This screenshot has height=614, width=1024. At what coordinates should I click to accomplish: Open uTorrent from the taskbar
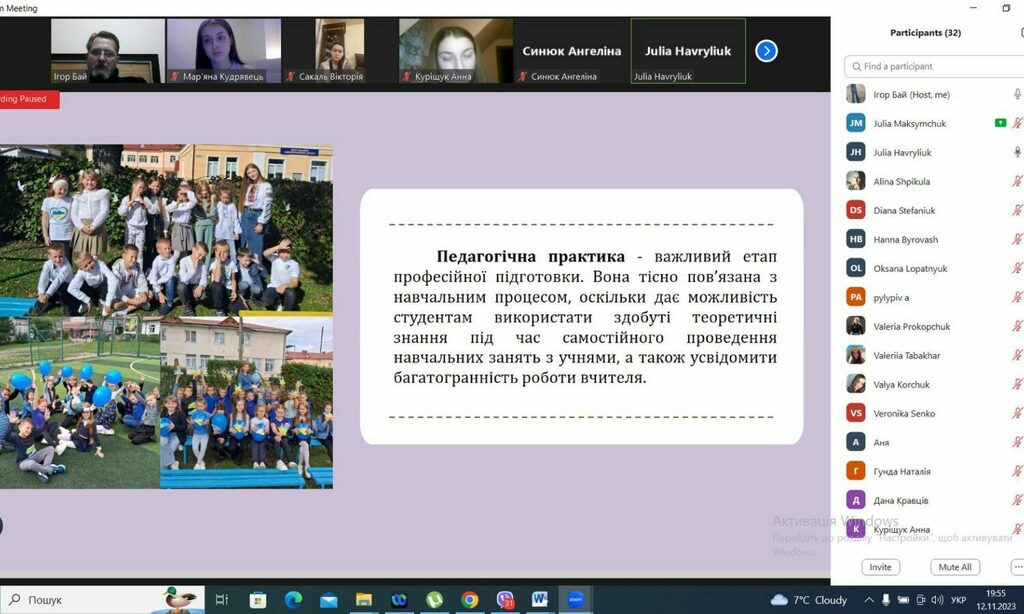435,600
